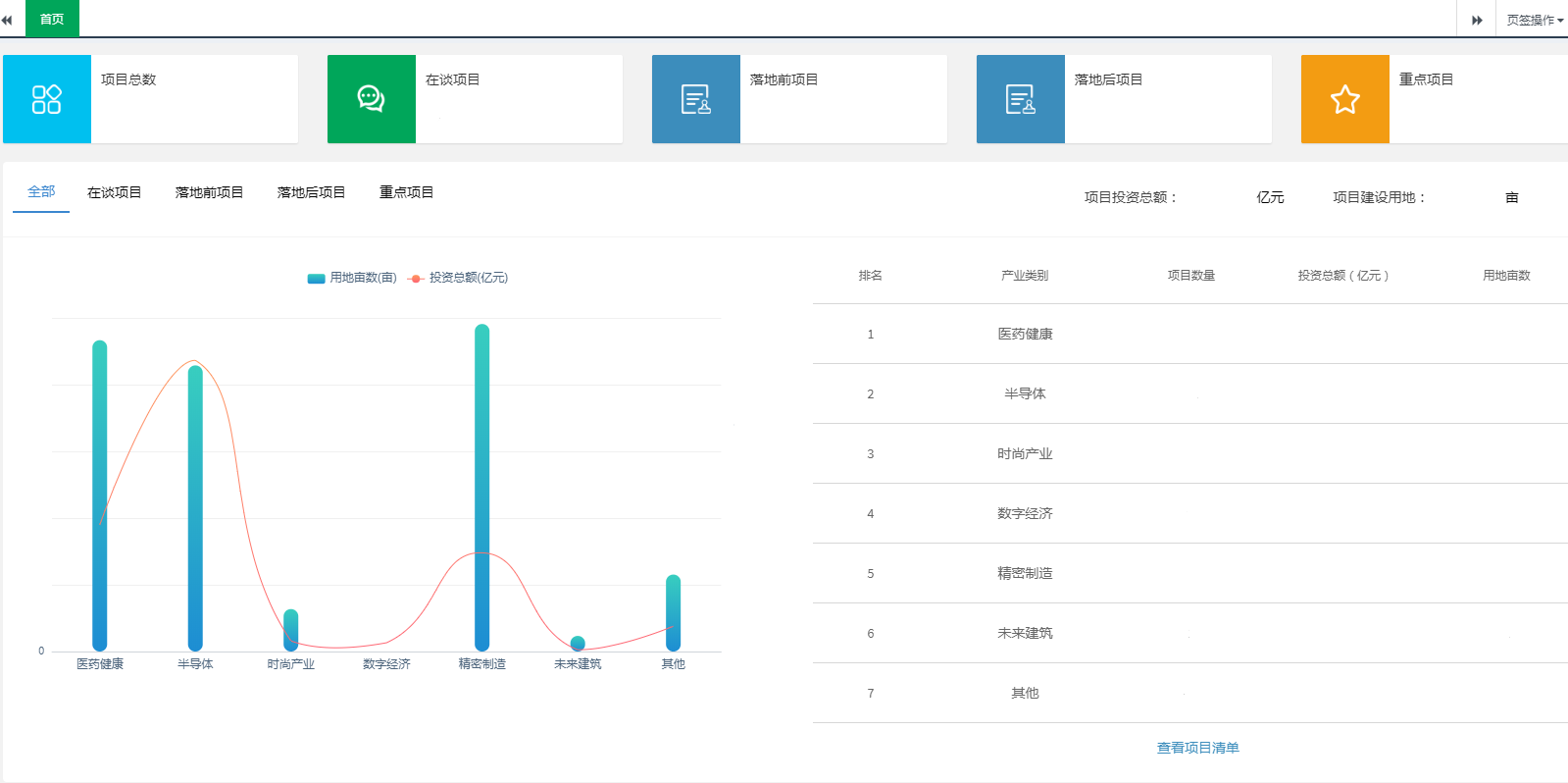
Task: Click the 精密制造 bar in chart
Action: (481, 491)
